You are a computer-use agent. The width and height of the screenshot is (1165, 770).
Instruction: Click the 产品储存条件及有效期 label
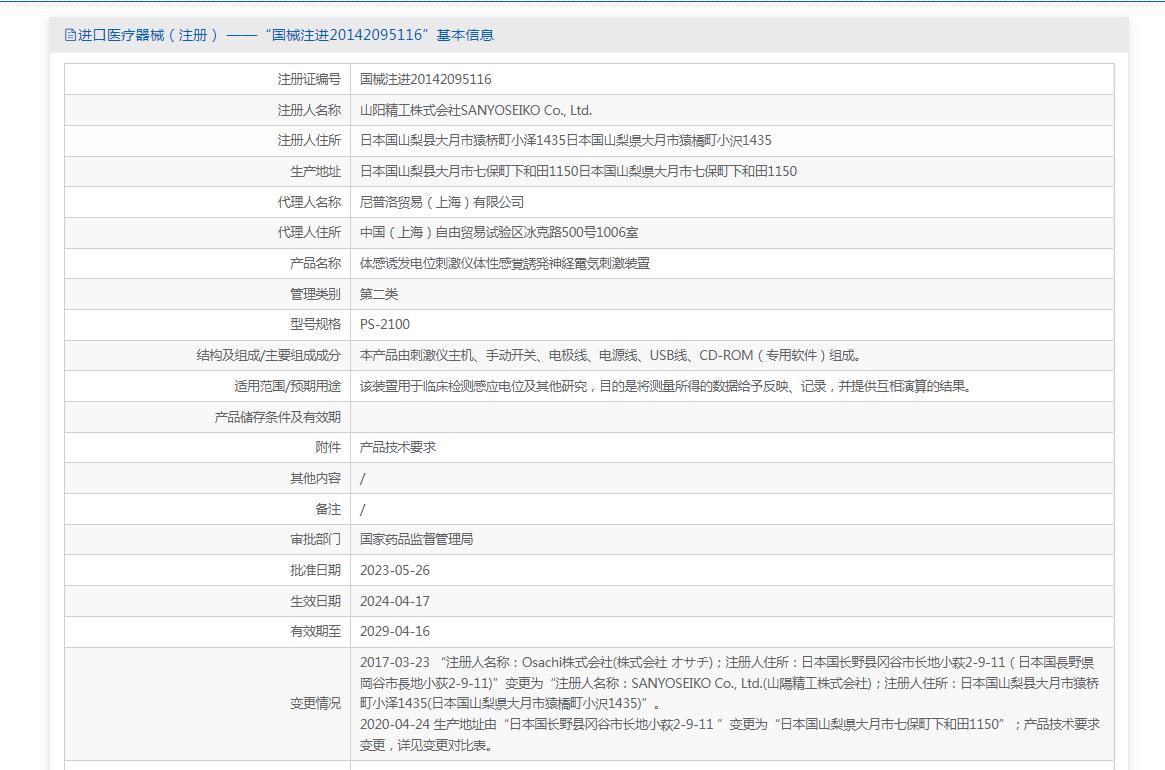click(278, 417)
